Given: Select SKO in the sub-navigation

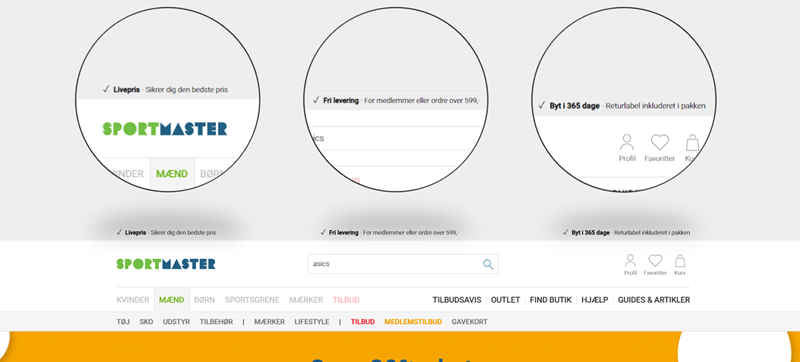Looking at the screenshot, I should [x=146, y=322].
